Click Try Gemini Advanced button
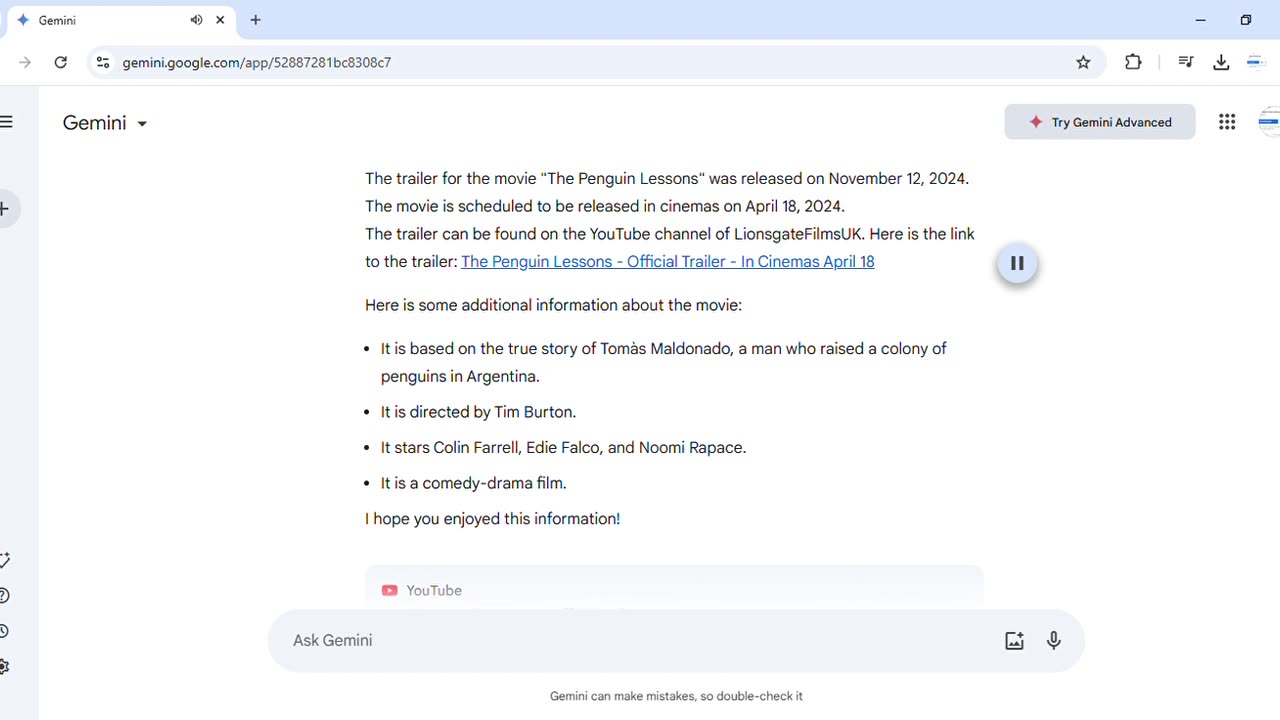1280x720 pixels. coord(1100,122)
